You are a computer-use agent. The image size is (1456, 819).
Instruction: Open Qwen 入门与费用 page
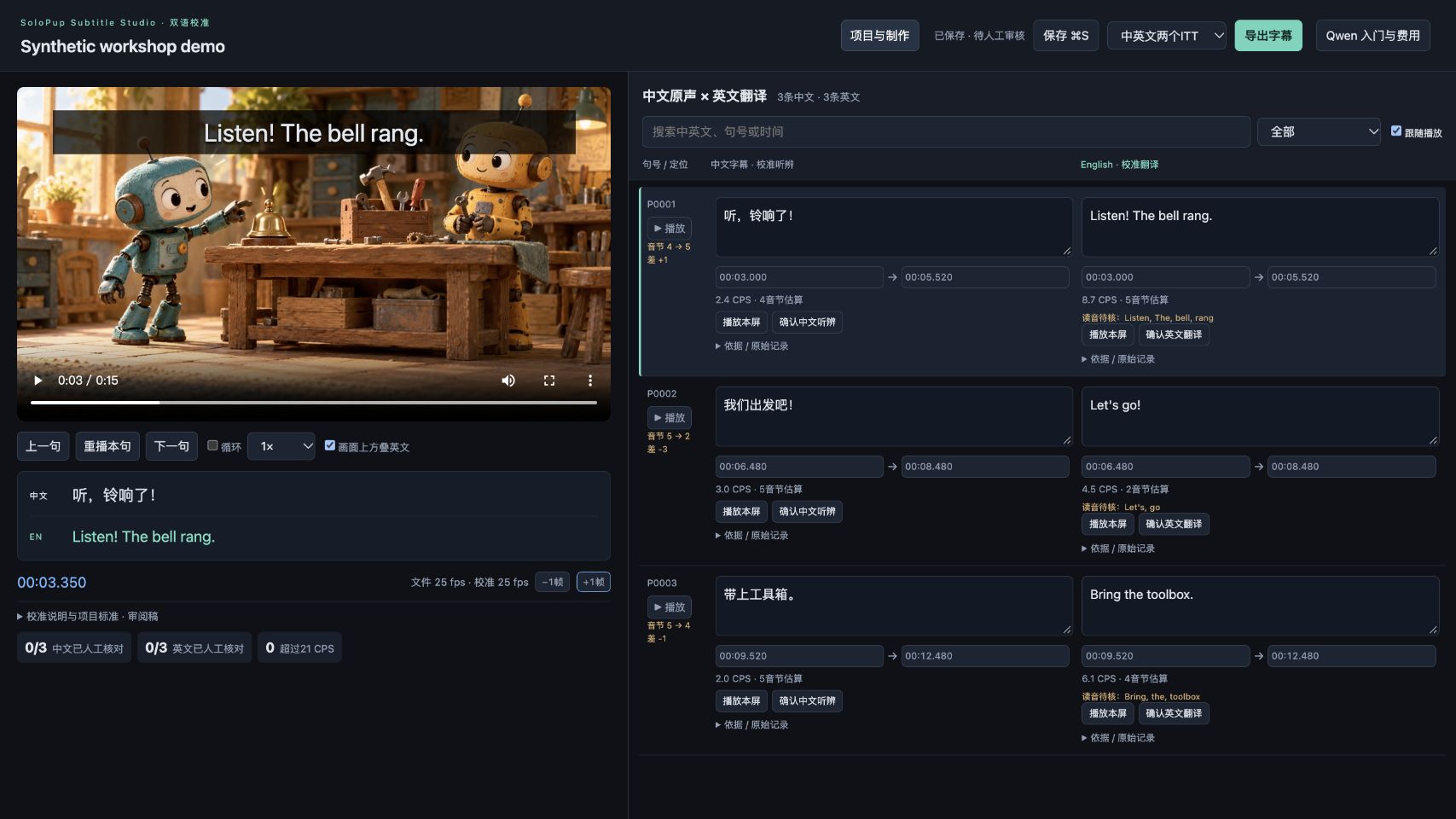click(x=1372, y=36)
